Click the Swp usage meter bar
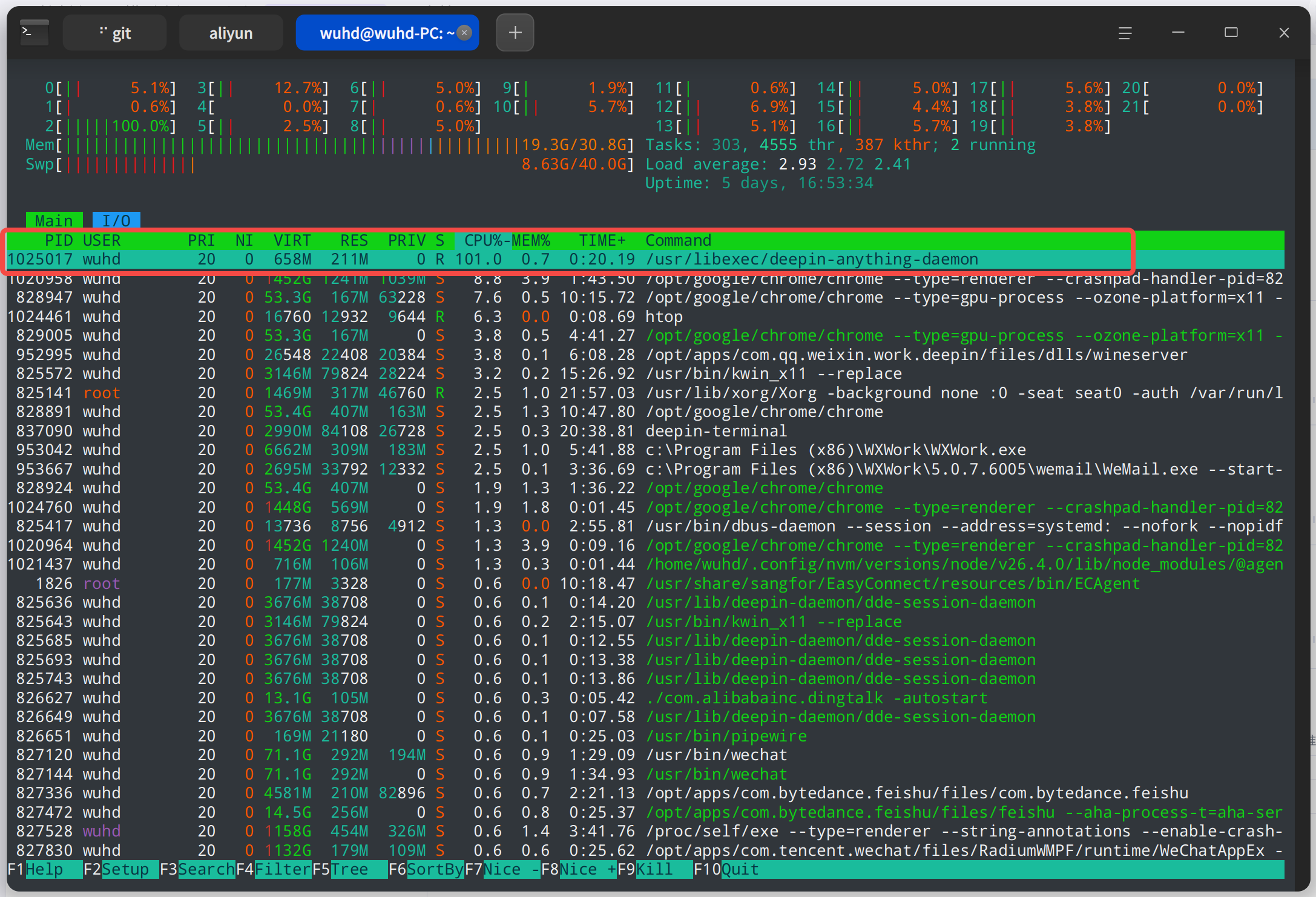The image size is (1316, 897). click(329, 164)
